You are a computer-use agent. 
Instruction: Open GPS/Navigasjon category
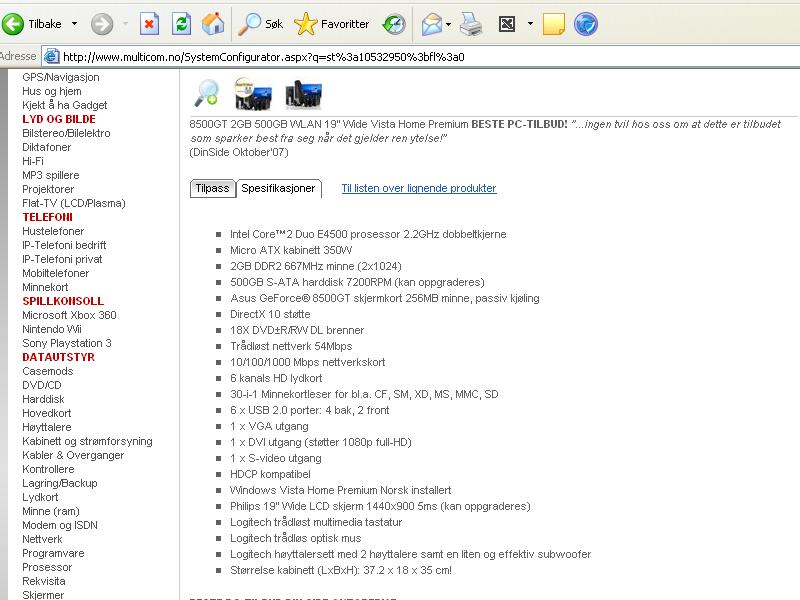(61, 77)
